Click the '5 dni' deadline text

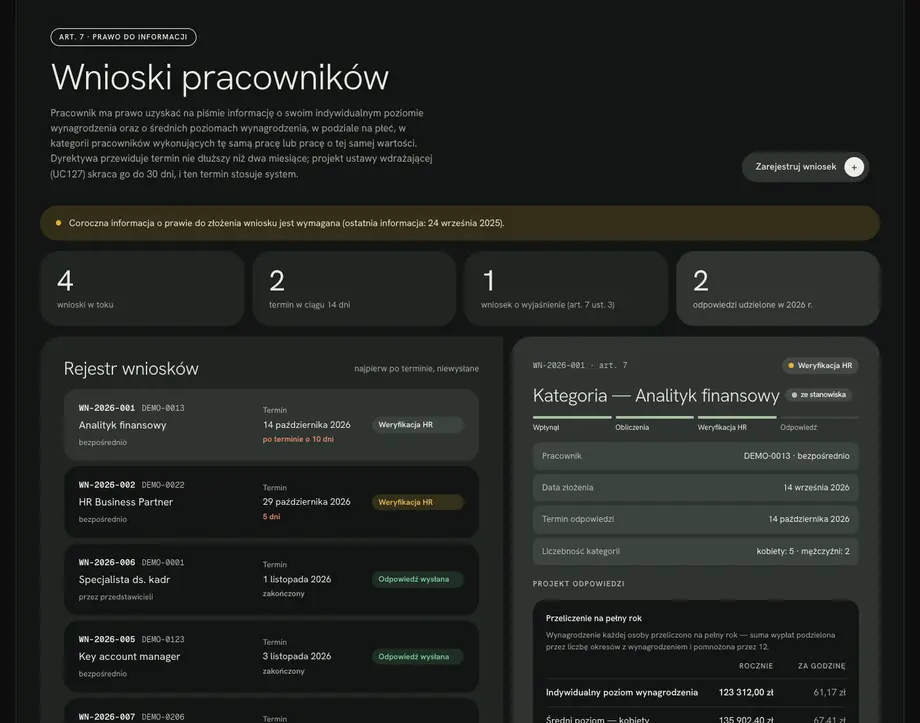[271, 516]
